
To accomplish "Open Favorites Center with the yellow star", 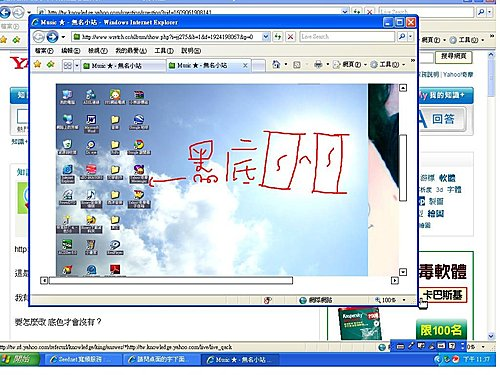I will (x=37, y=64).
